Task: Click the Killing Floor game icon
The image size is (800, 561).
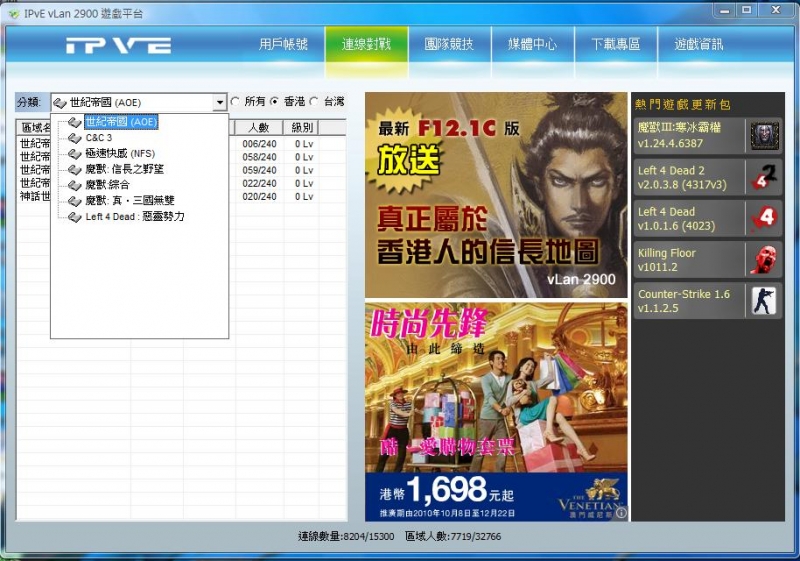Action: click(x=764, y=260)
